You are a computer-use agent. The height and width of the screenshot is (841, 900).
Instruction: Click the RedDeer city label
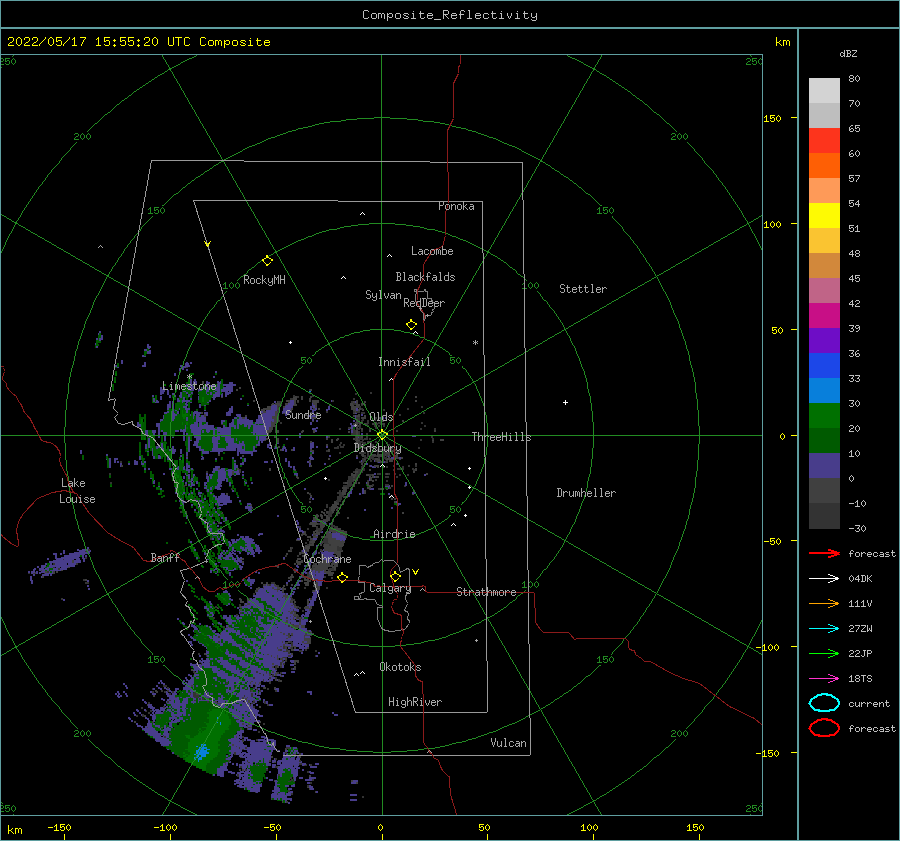click(424, 303)
